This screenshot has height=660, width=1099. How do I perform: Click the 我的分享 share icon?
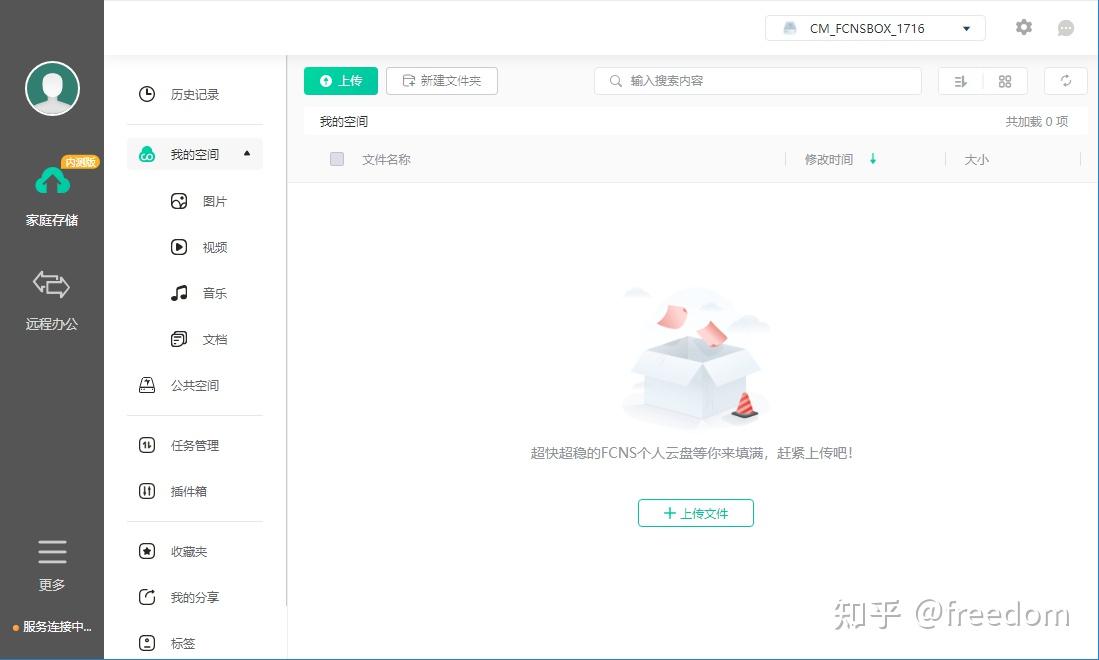(x=146, y=597)
